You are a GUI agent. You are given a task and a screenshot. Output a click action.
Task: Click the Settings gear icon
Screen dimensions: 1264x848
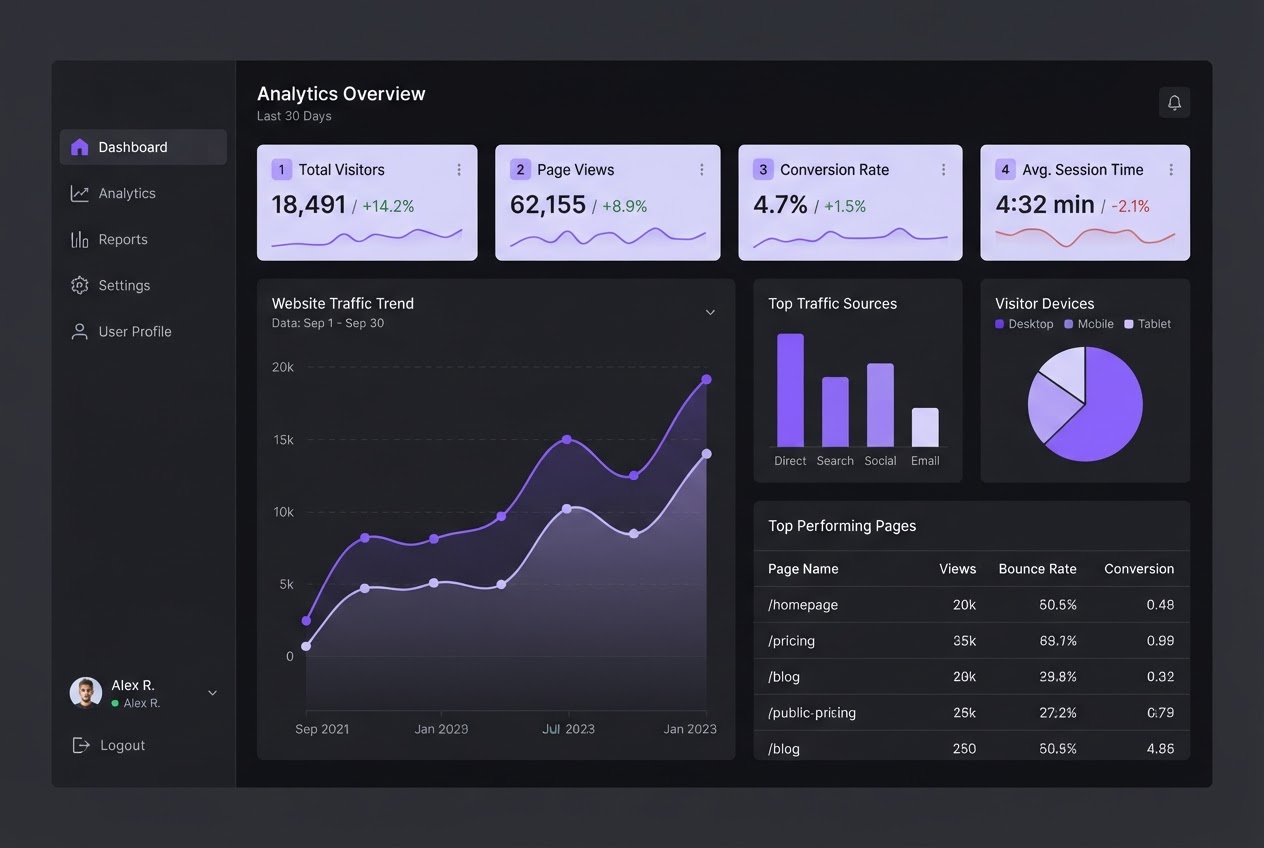click(x=80, y=285)
